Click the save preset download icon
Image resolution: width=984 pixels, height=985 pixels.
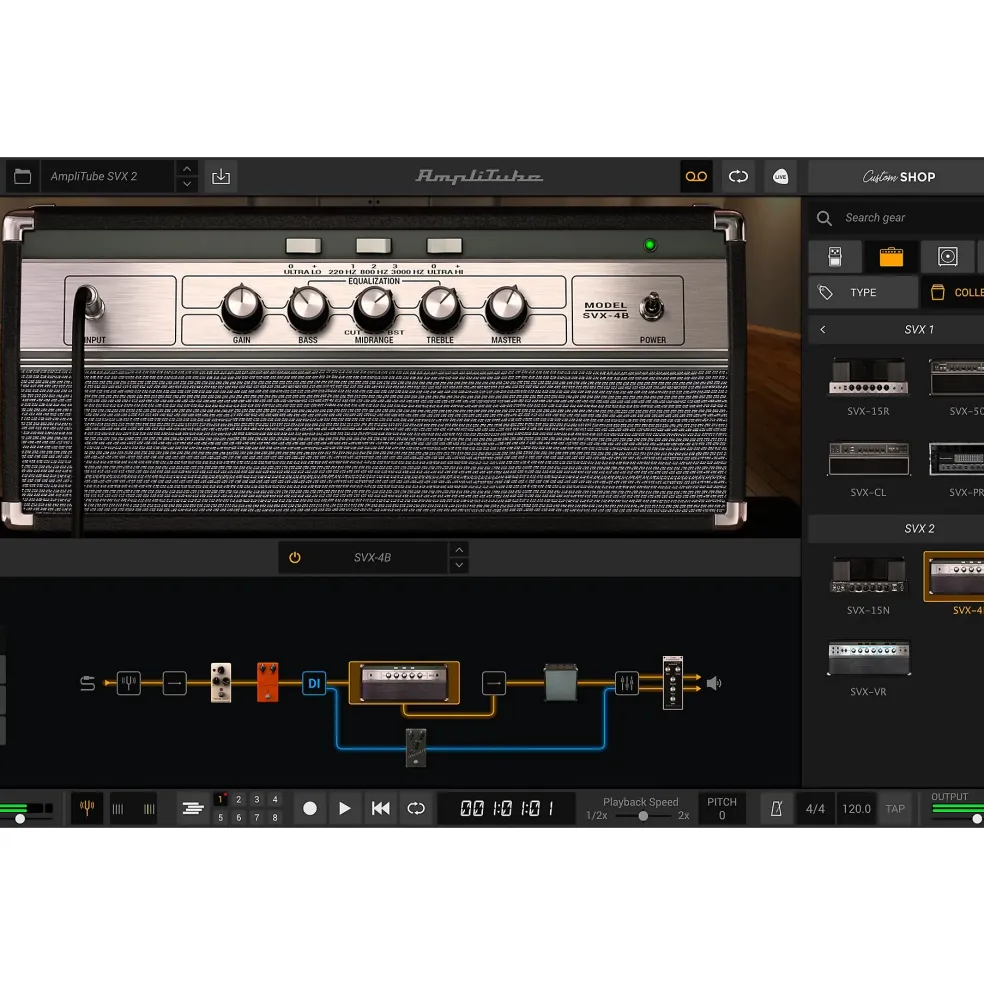pos(221,177)
